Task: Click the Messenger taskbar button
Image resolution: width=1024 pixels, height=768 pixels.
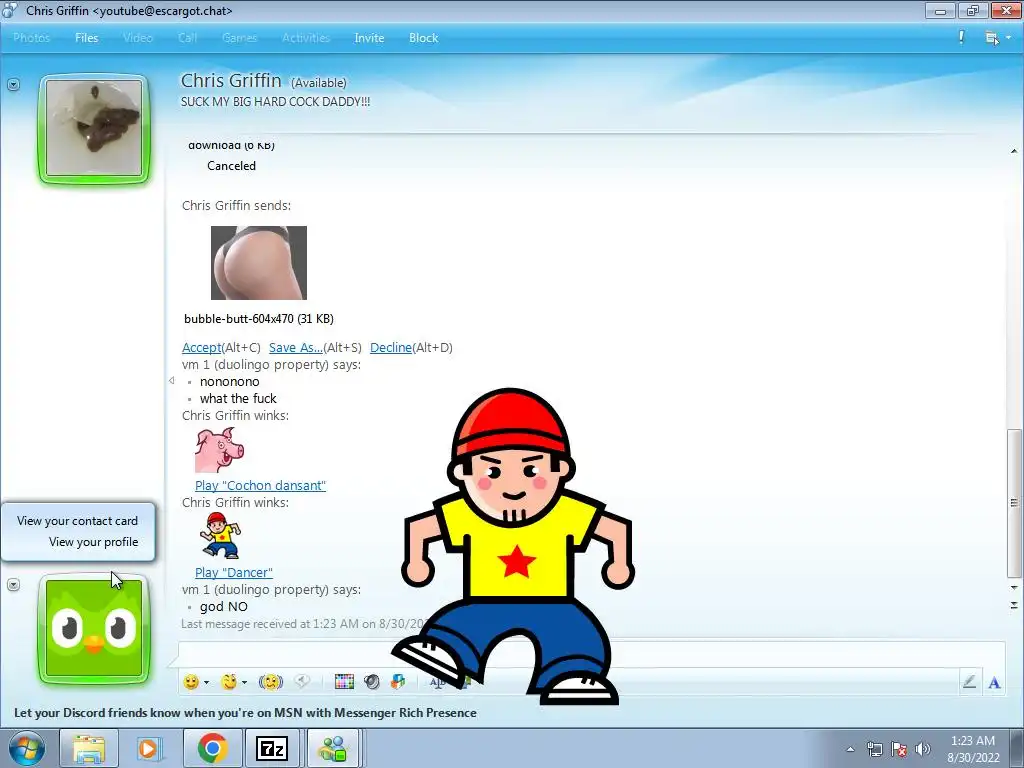Action: tap(334, 748)
